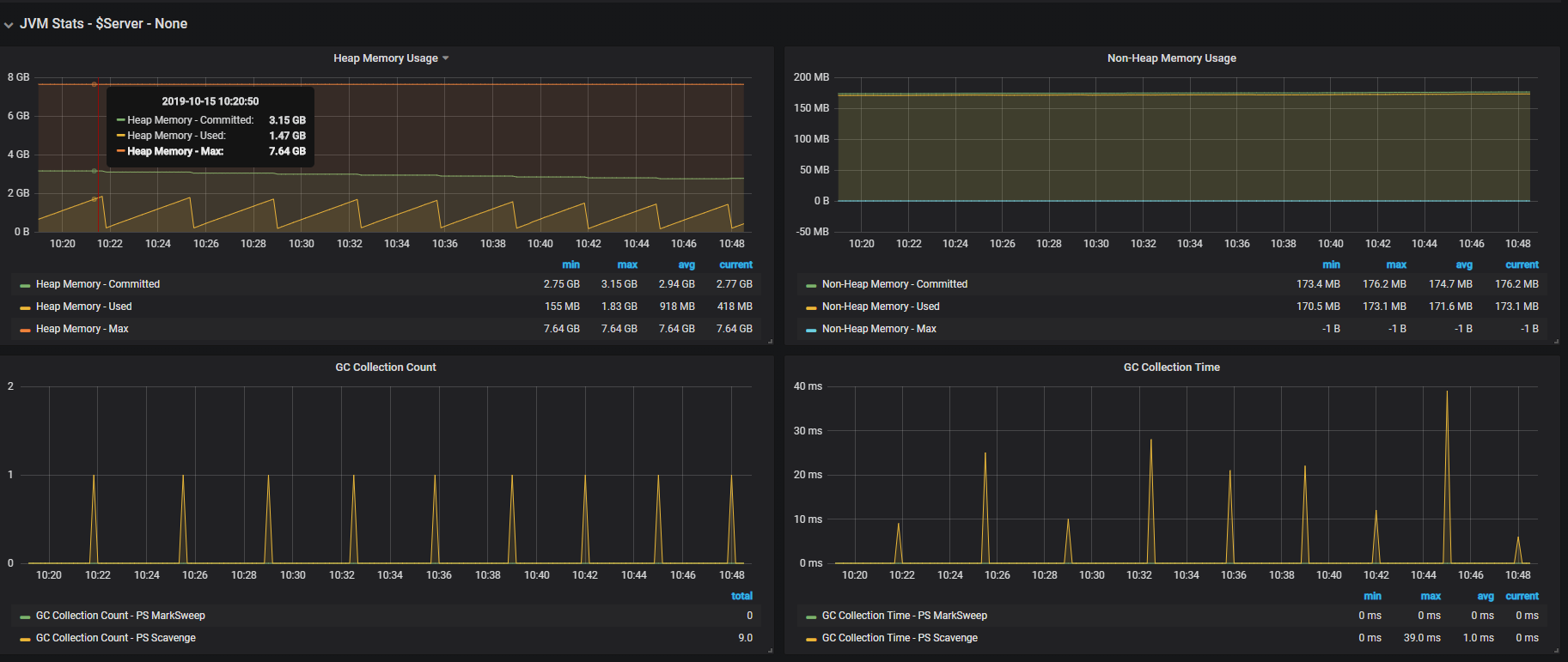Click Non-Heap Used avg value 171.6 MB
Screen dimensions: 1568x662
pos(1450,307)
